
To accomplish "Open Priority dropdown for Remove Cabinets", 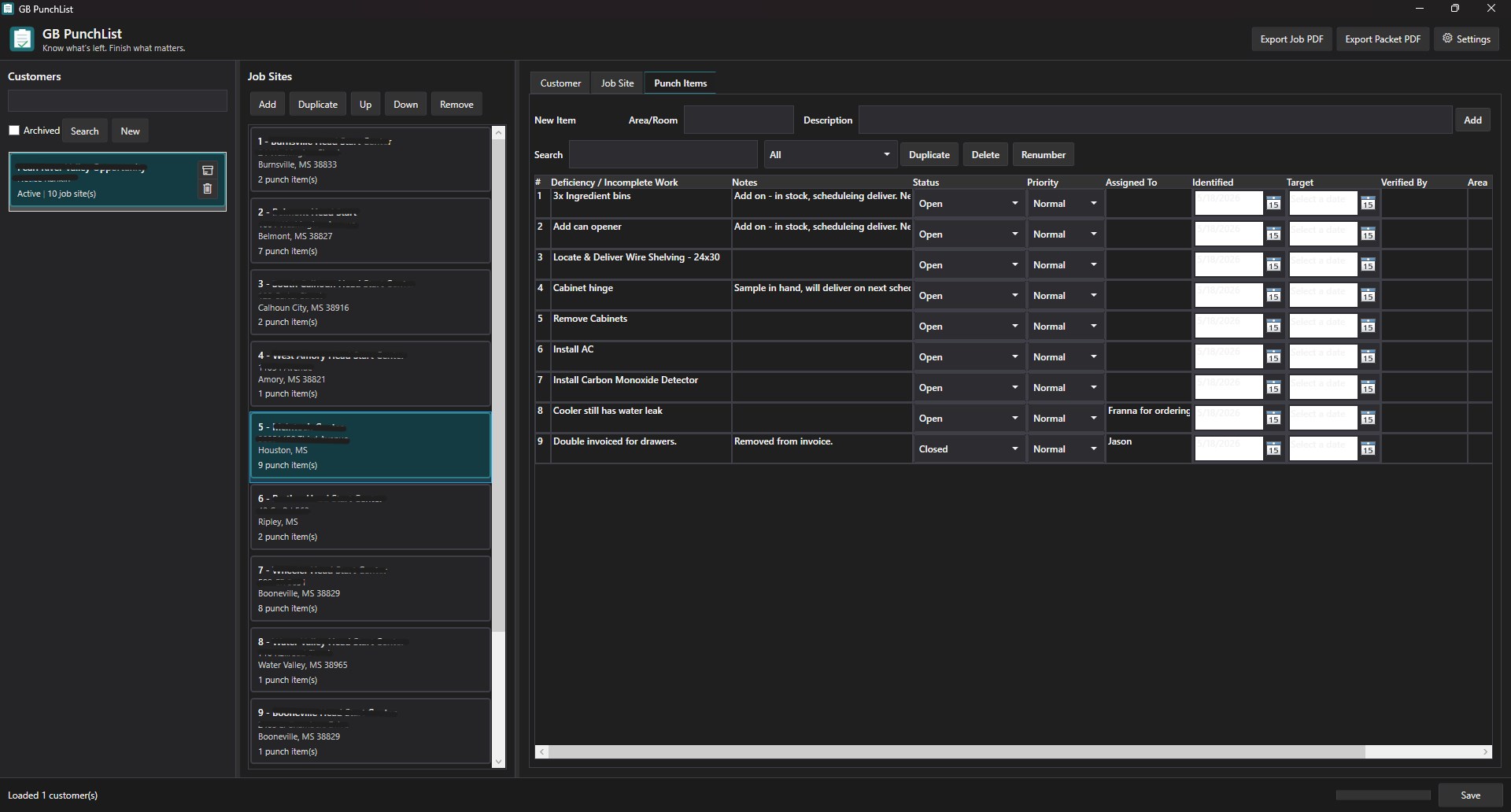I will click(1065, 327).
